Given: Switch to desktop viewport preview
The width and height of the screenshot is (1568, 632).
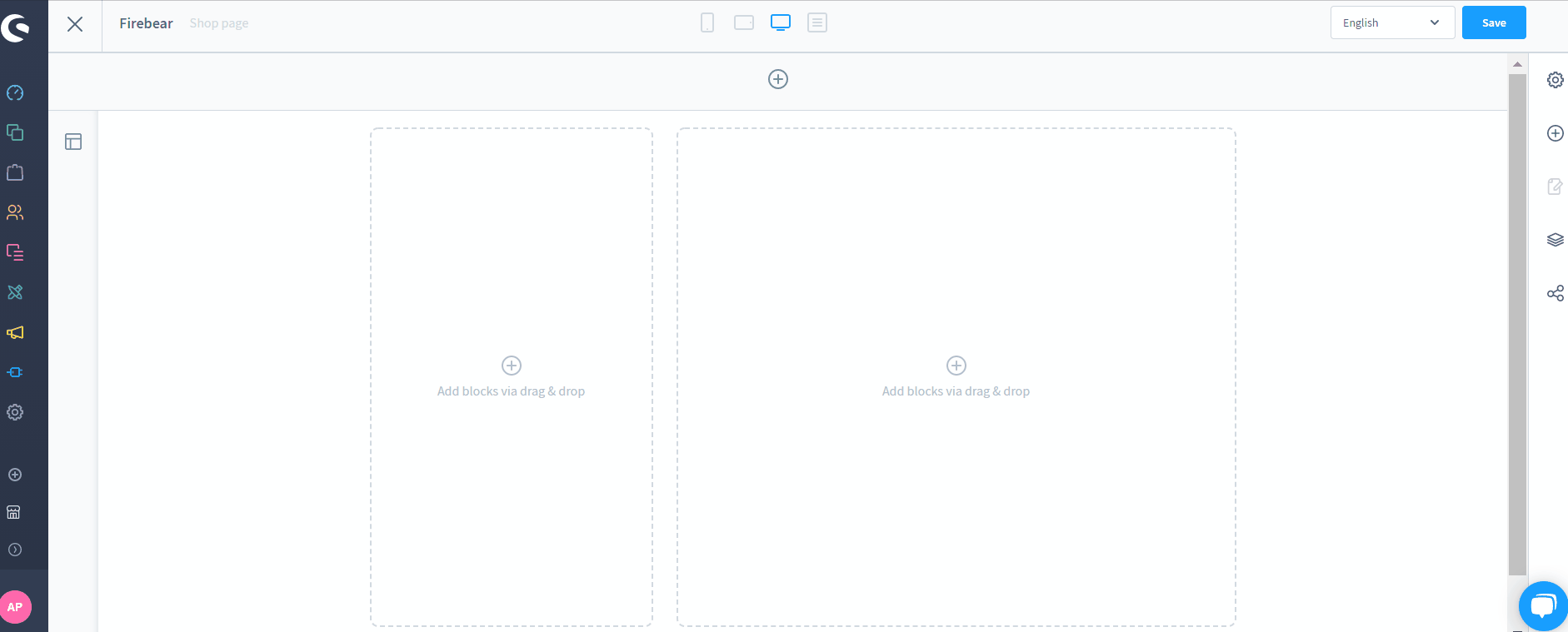Looking at the screenshot, I should (781, 23).
